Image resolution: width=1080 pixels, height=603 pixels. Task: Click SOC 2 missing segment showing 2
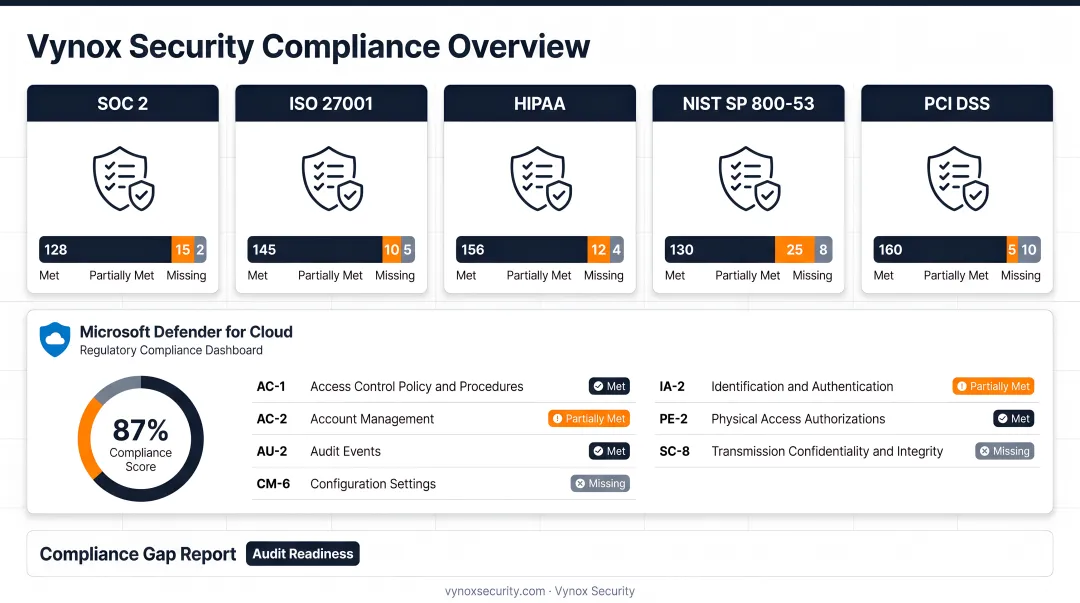point(200,249)
